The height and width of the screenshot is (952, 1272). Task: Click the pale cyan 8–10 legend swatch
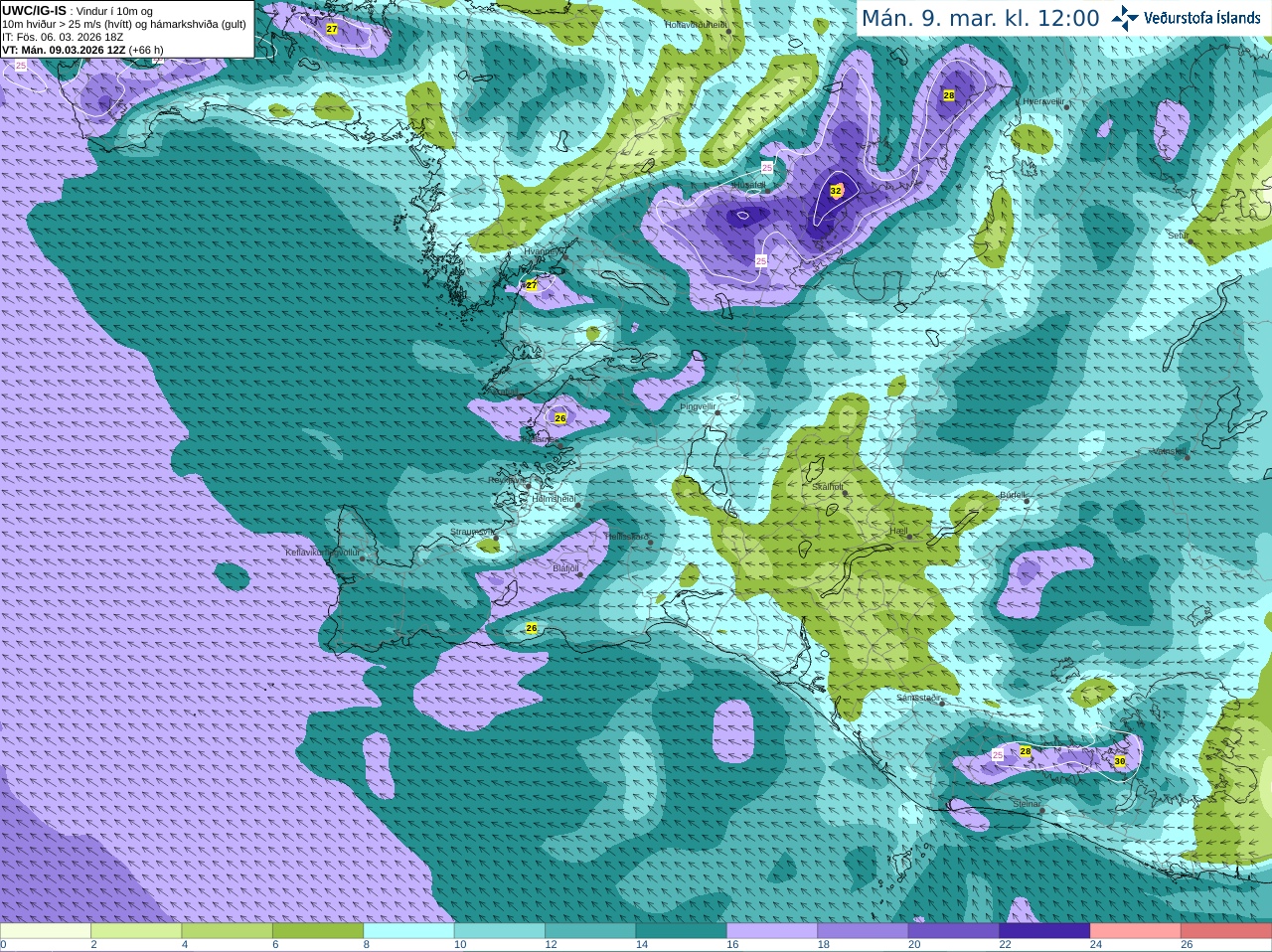pyautogui.click(x=408, y=931)
